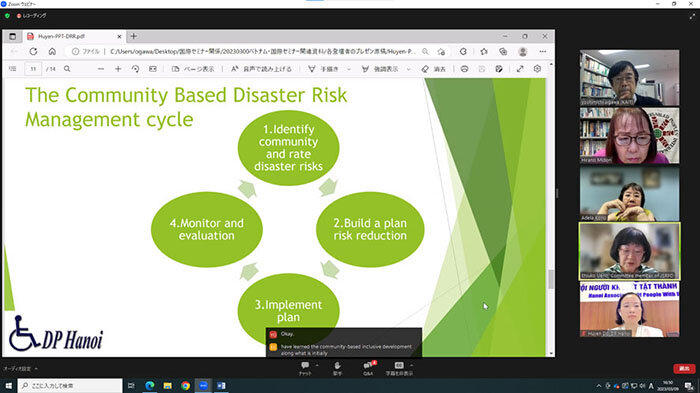Expand draw tool options dropdown
The width and height of the screenshot is (700, 393).
click(x=349, y=69)
